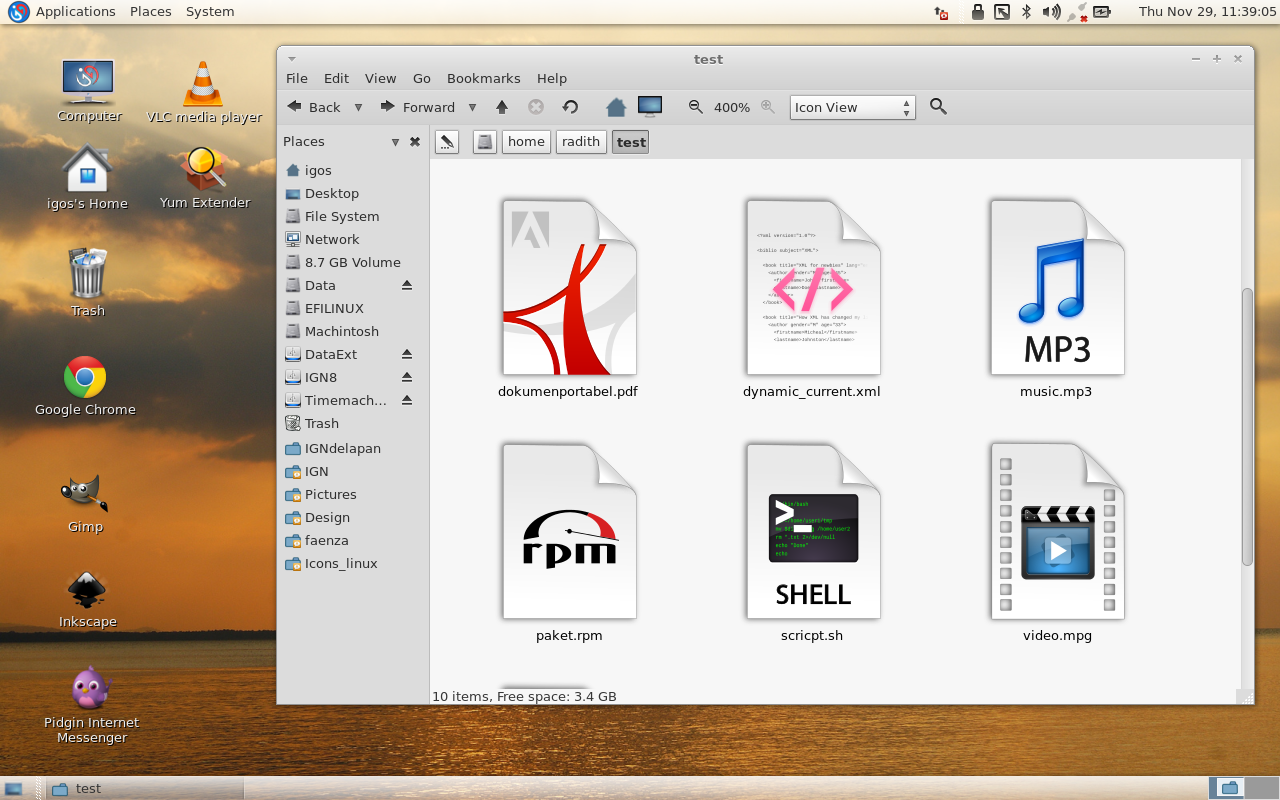The width and height of the screenshot is (1280, 800).
Task: Zoom in the icon view
Action: 768,106
